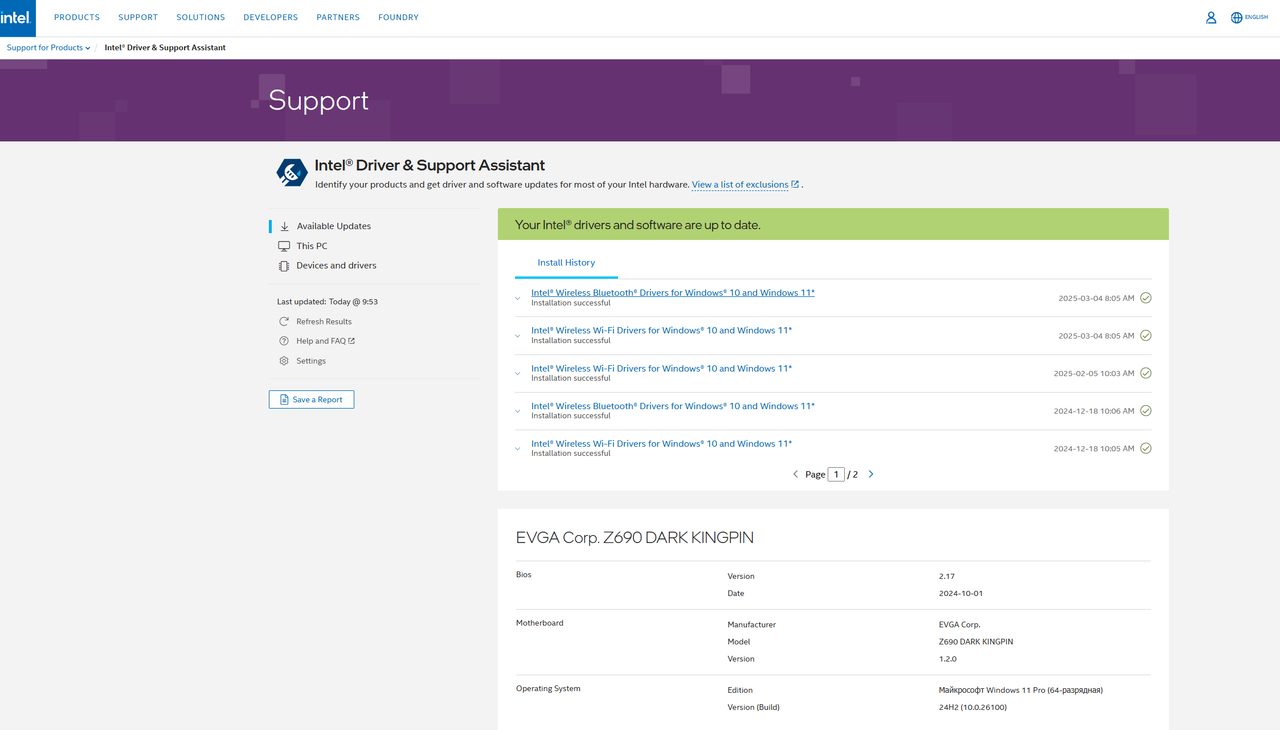
Task: Open Wi-Fi Drivers link dated 2025-02-05
Action: 661,368
